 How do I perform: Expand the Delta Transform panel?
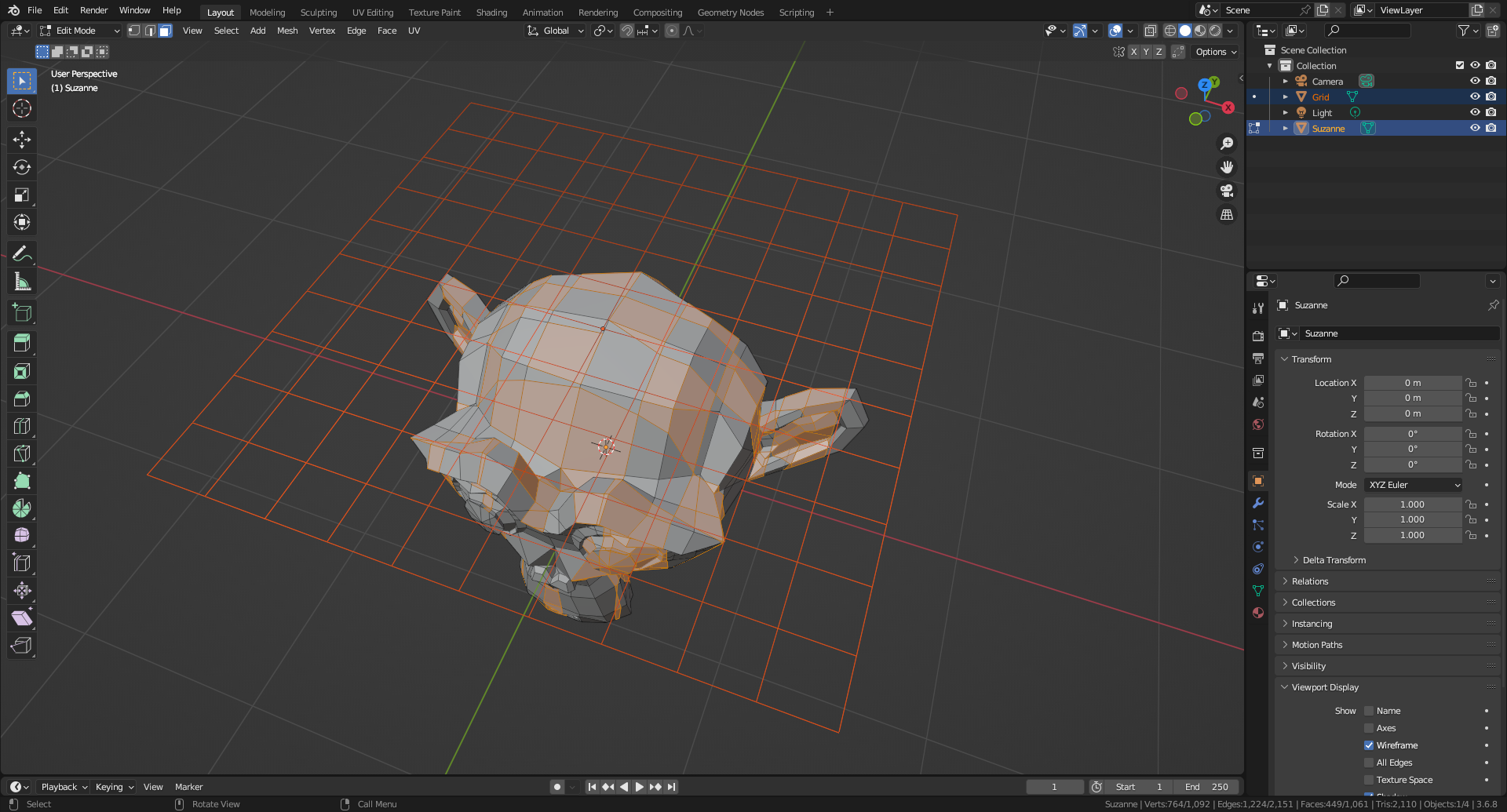(1334, 560)
